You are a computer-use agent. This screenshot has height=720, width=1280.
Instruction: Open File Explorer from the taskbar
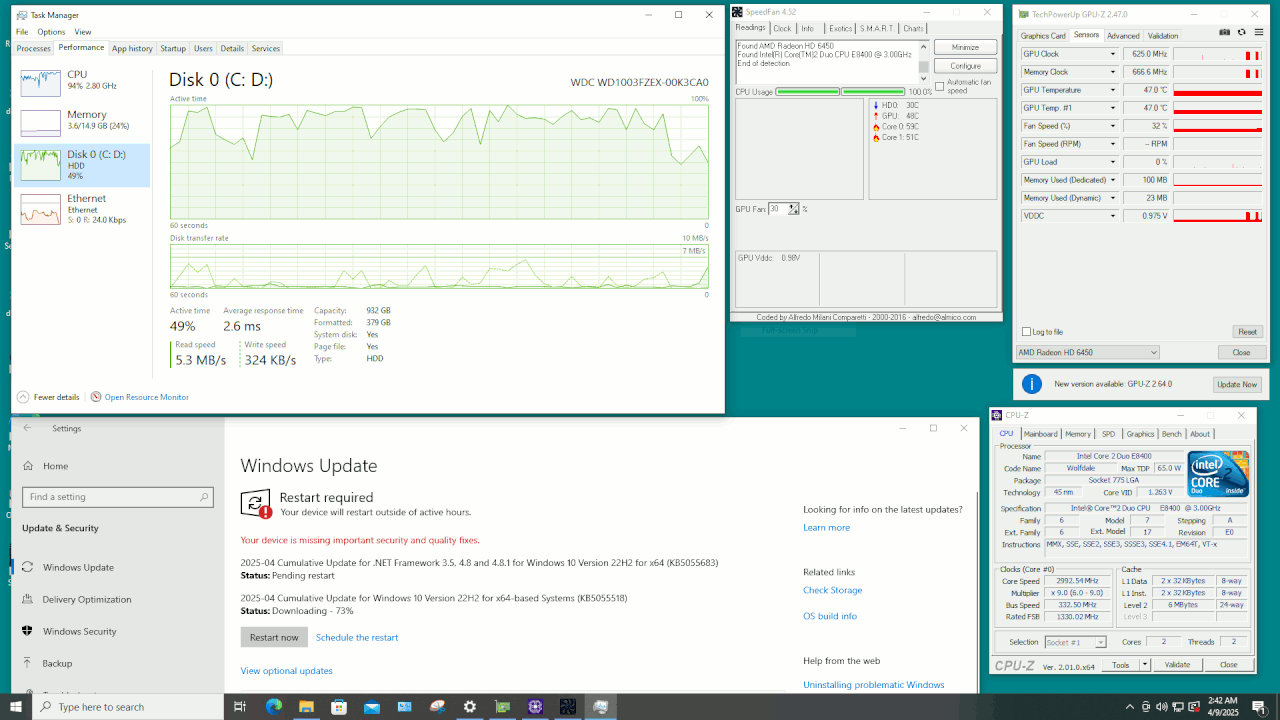click(x=307, y=707)
